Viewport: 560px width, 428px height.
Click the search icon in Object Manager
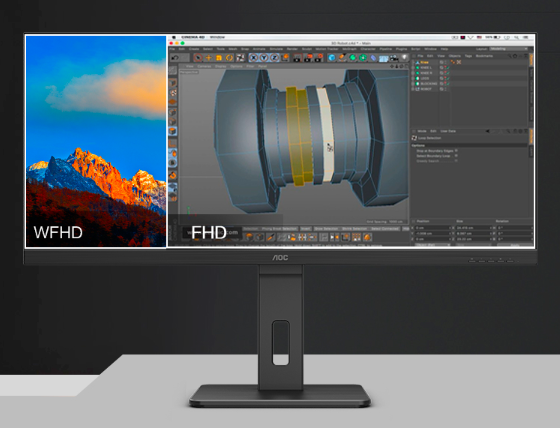tap(510, 56)
